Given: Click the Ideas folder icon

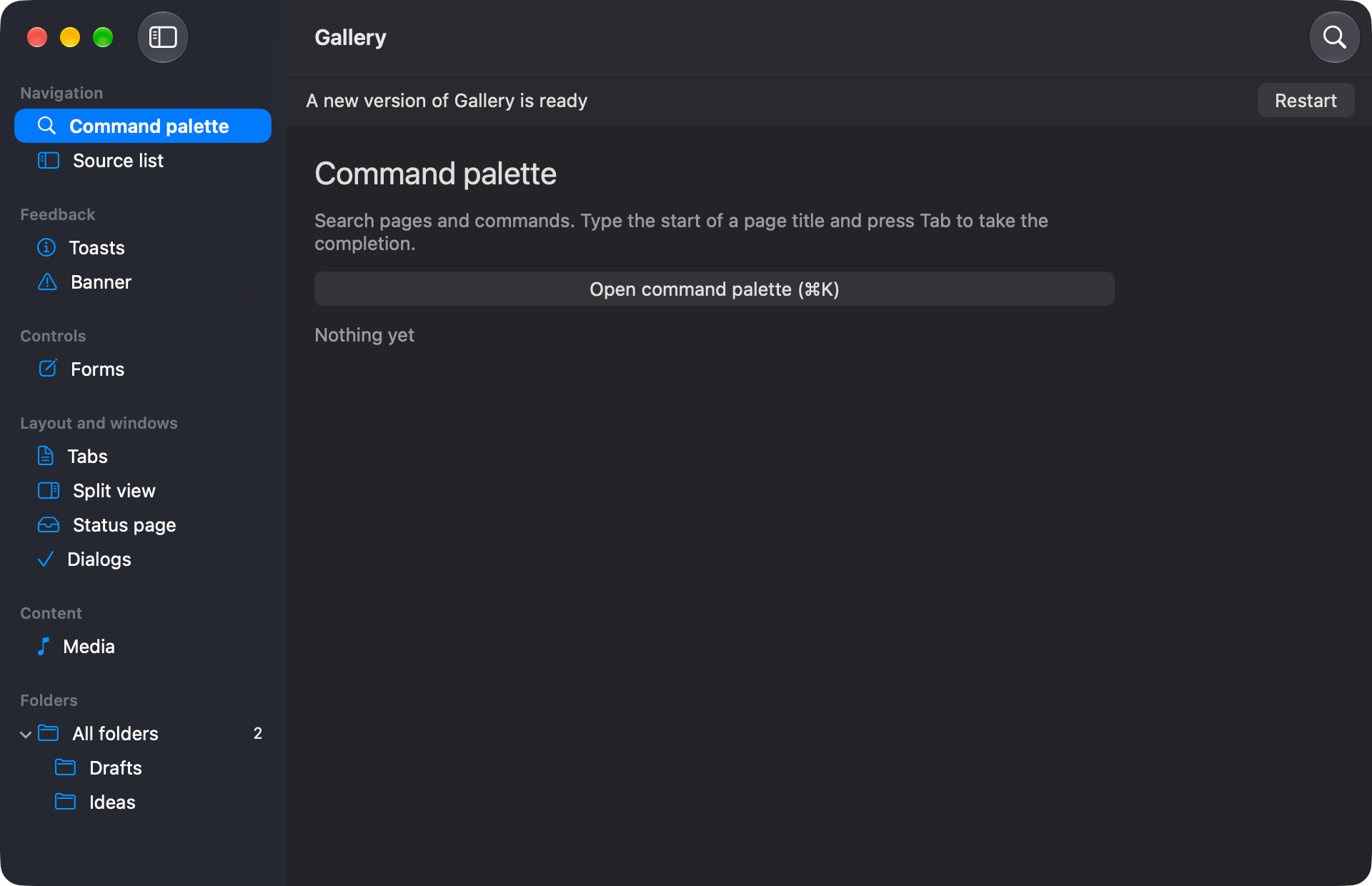Looking at the screenshot, I should pyautogui.click(x=65, y=802).
